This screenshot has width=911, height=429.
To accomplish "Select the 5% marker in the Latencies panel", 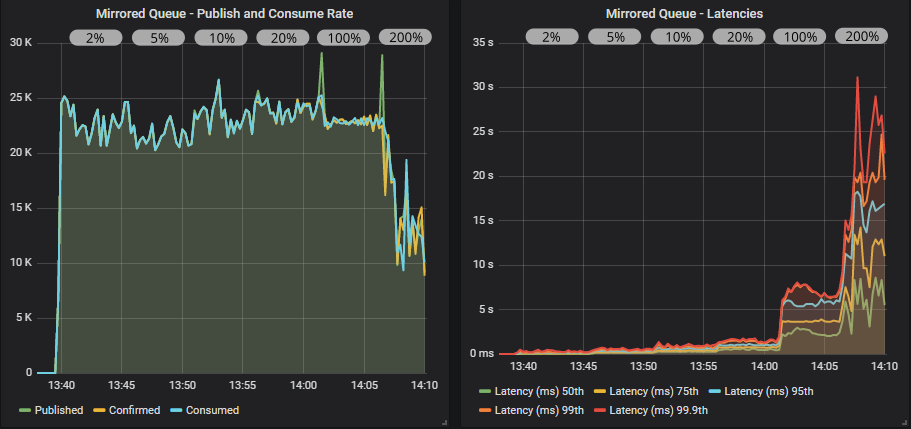I will pos(613,37).
